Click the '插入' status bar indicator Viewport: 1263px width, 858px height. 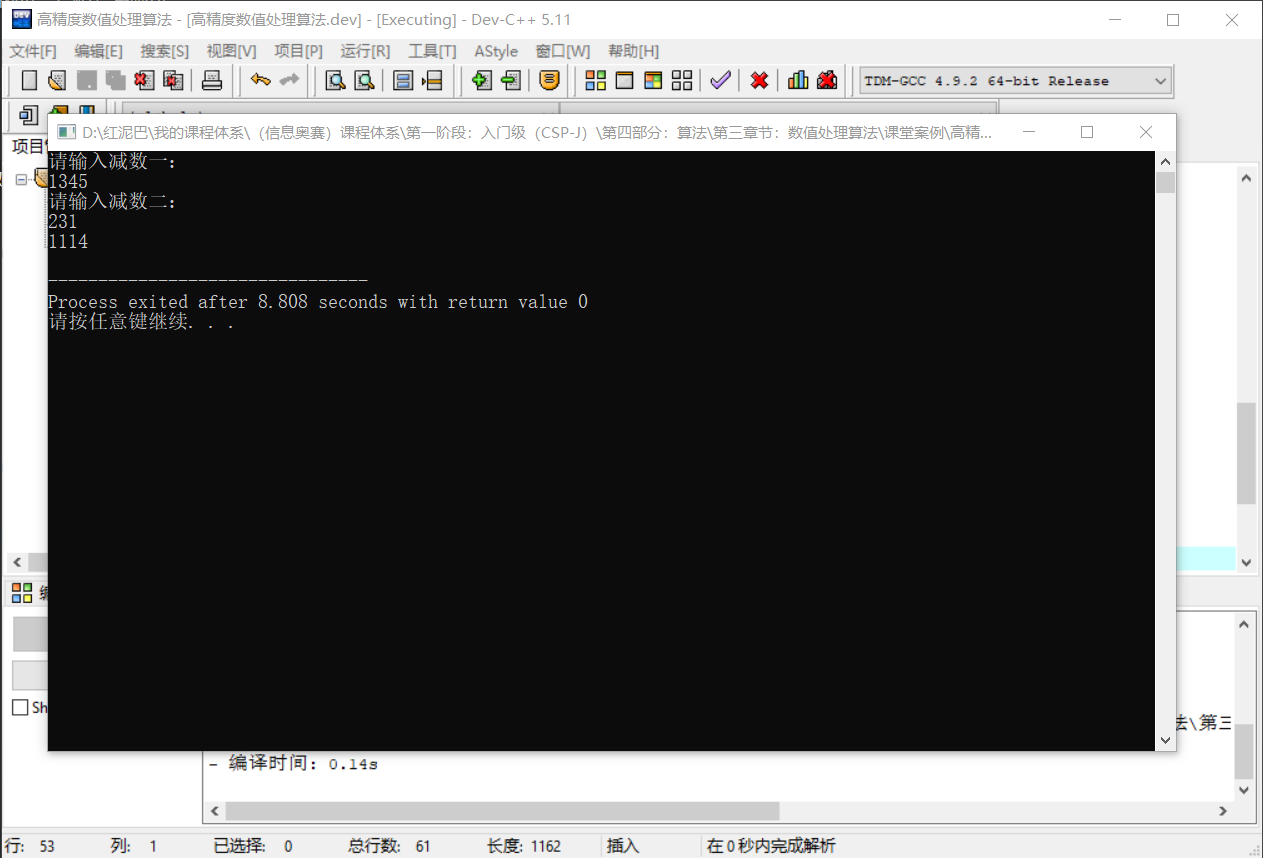coord(623,846)
